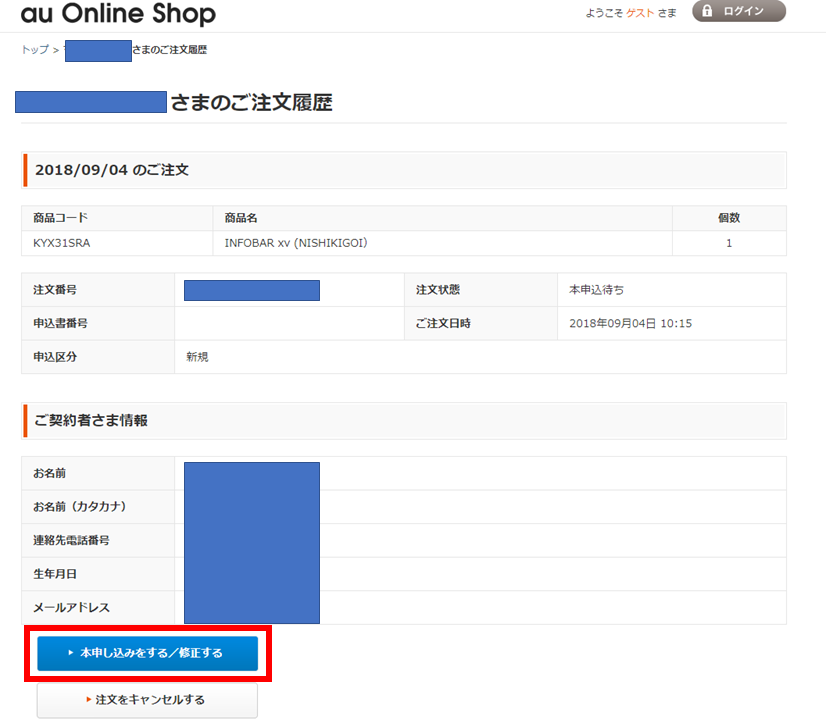Click the お名前（カタカナ） label
This screenshot has width=826, height=720.
pos(80,507)
